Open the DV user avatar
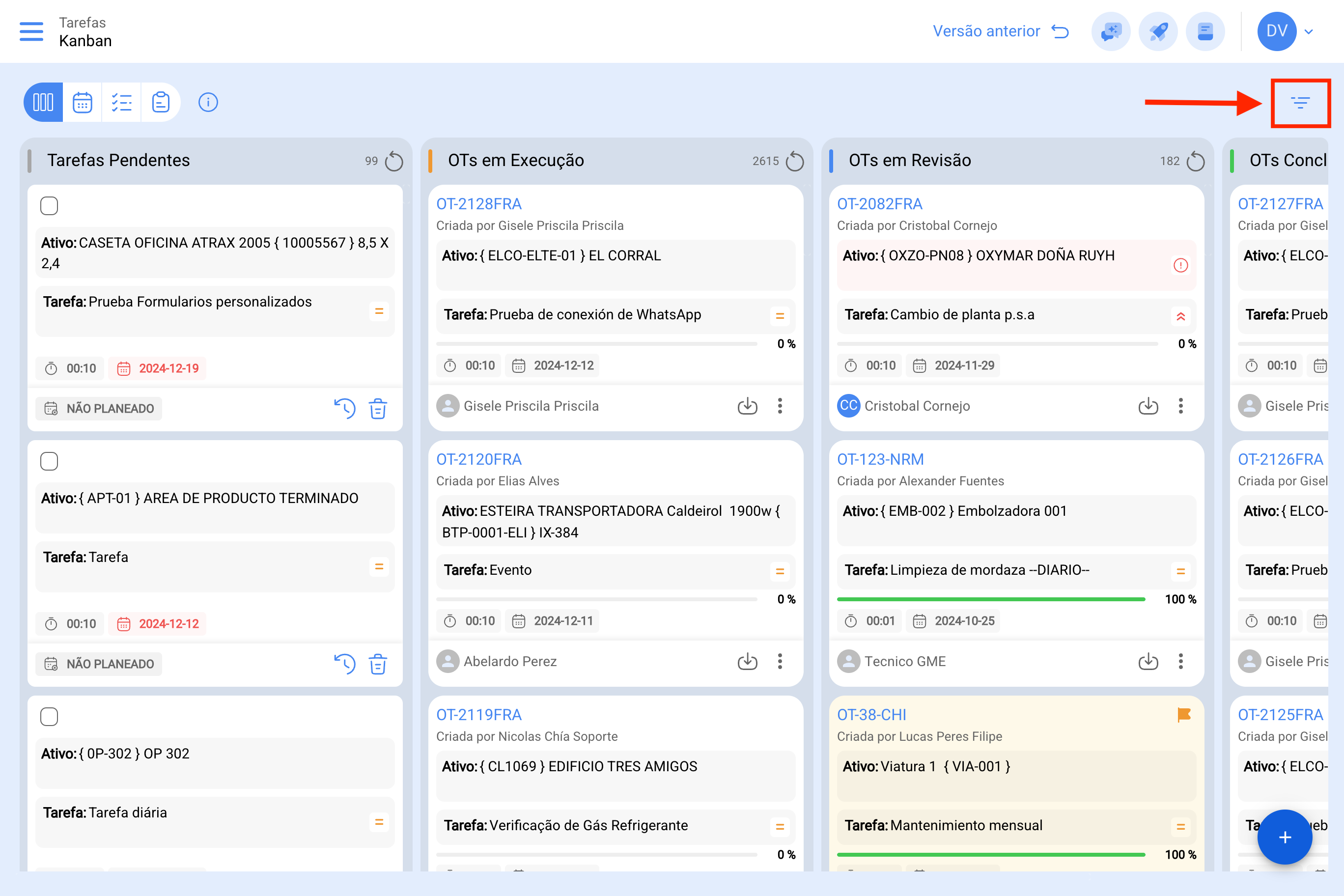 (1277, 31)
